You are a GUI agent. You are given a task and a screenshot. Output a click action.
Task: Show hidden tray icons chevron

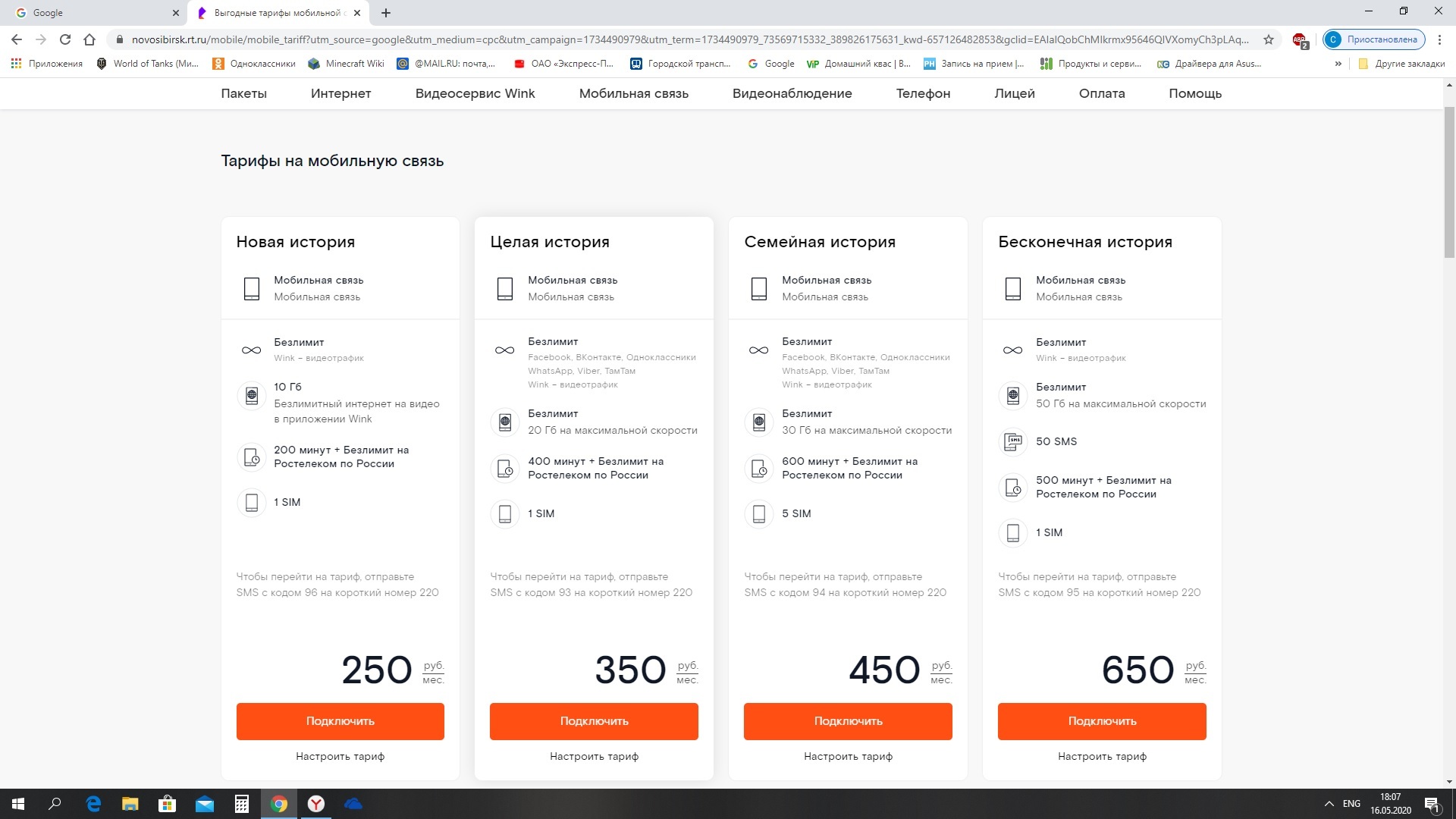(x=1329, y=804)
